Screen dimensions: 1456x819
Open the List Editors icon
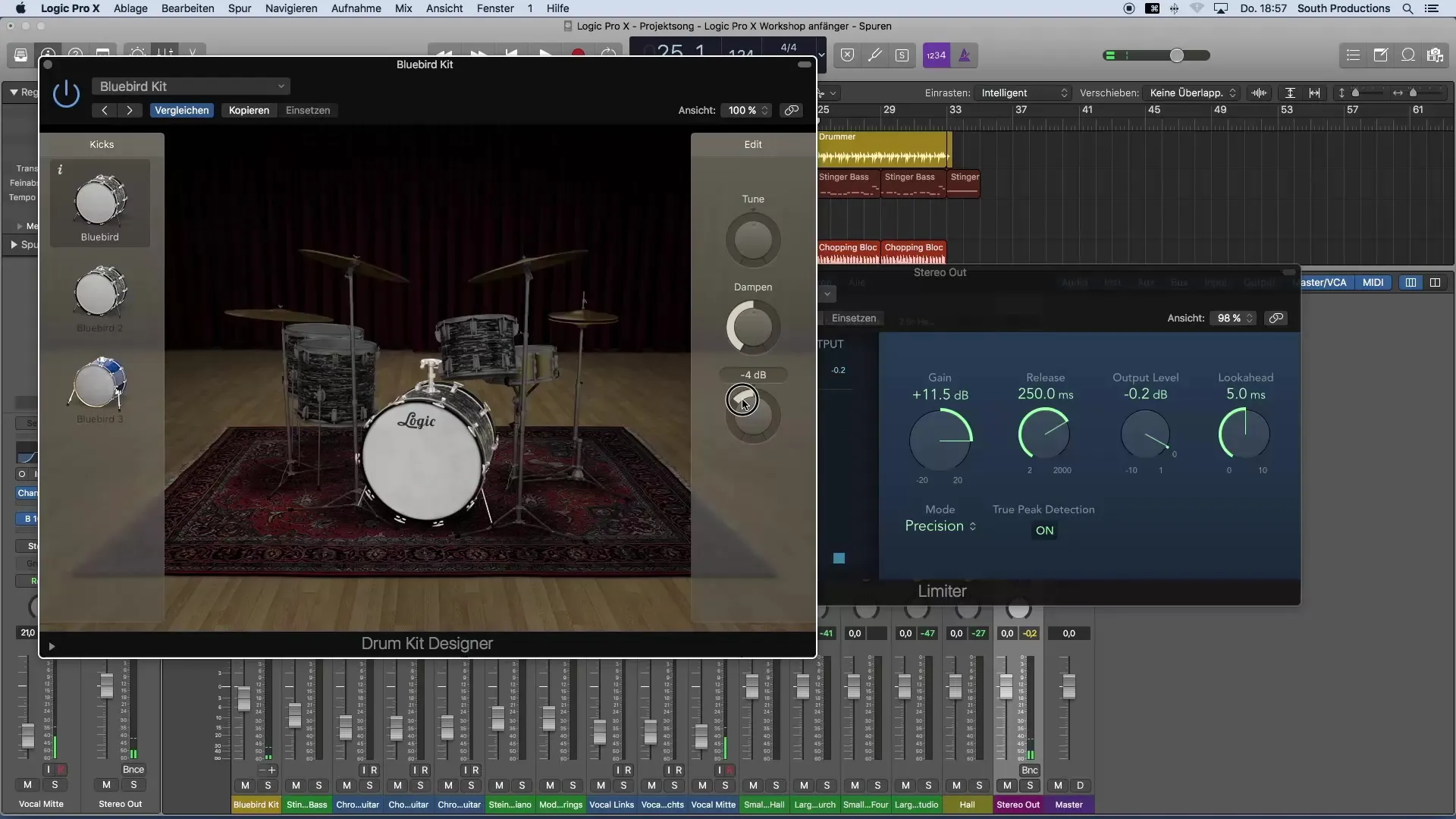[x=1353, y=55]
